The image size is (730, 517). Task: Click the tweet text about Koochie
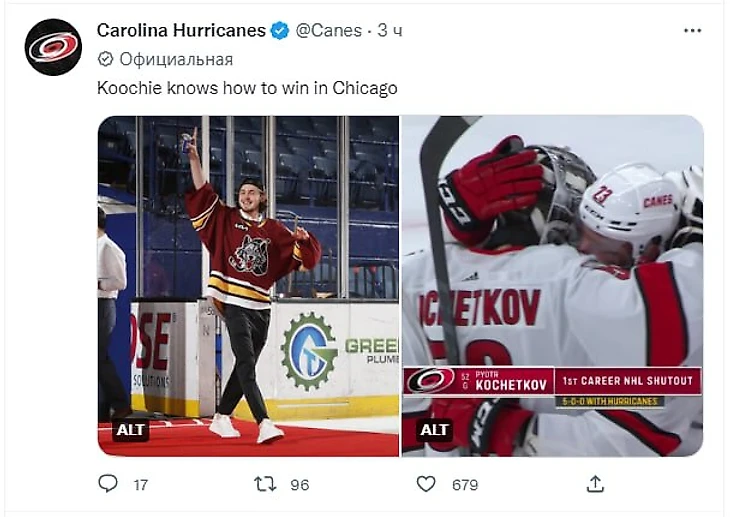(x=247, y=88)
